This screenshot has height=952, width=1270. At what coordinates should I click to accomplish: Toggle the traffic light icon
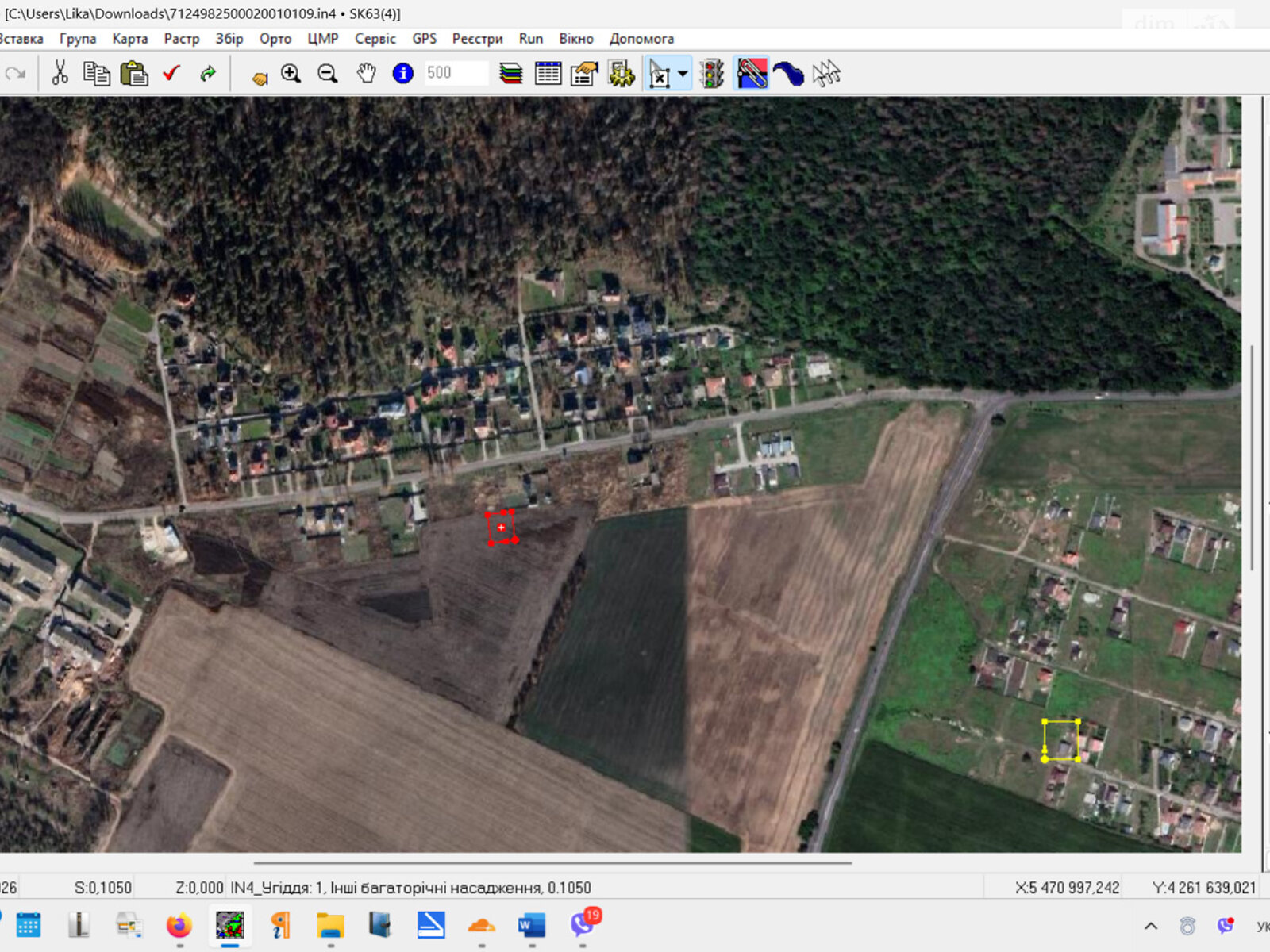[712, 74]
